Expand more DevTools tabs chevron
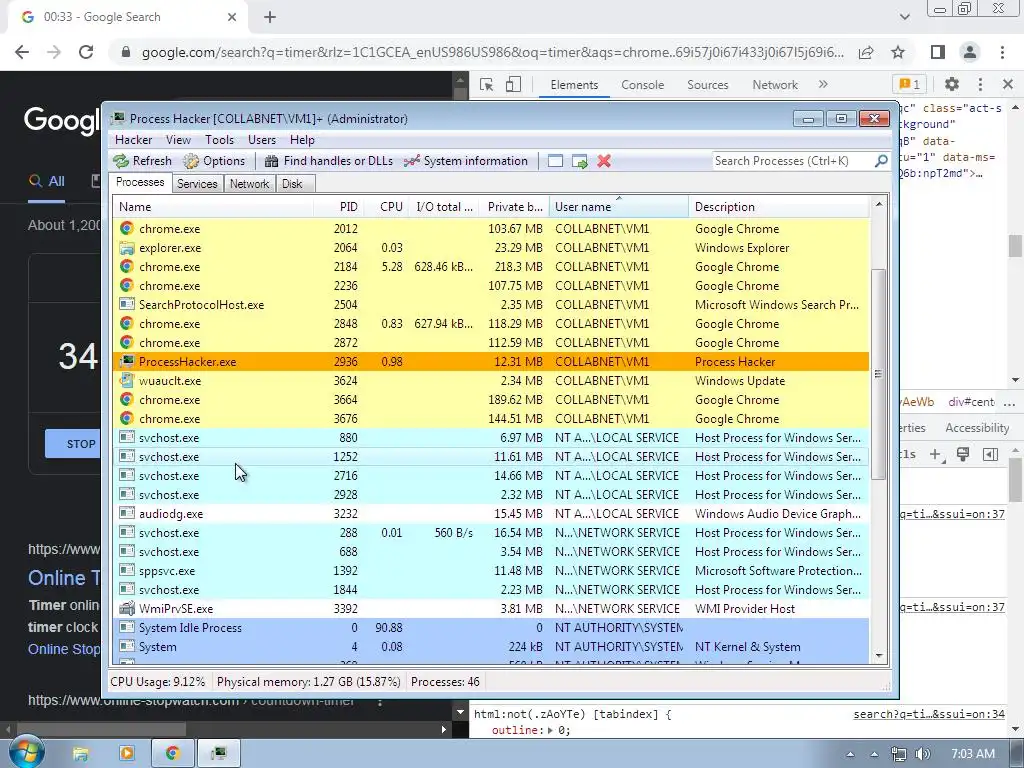This screenshot has height=768, width=1024. pyautogui.click(x=823, y=85)
